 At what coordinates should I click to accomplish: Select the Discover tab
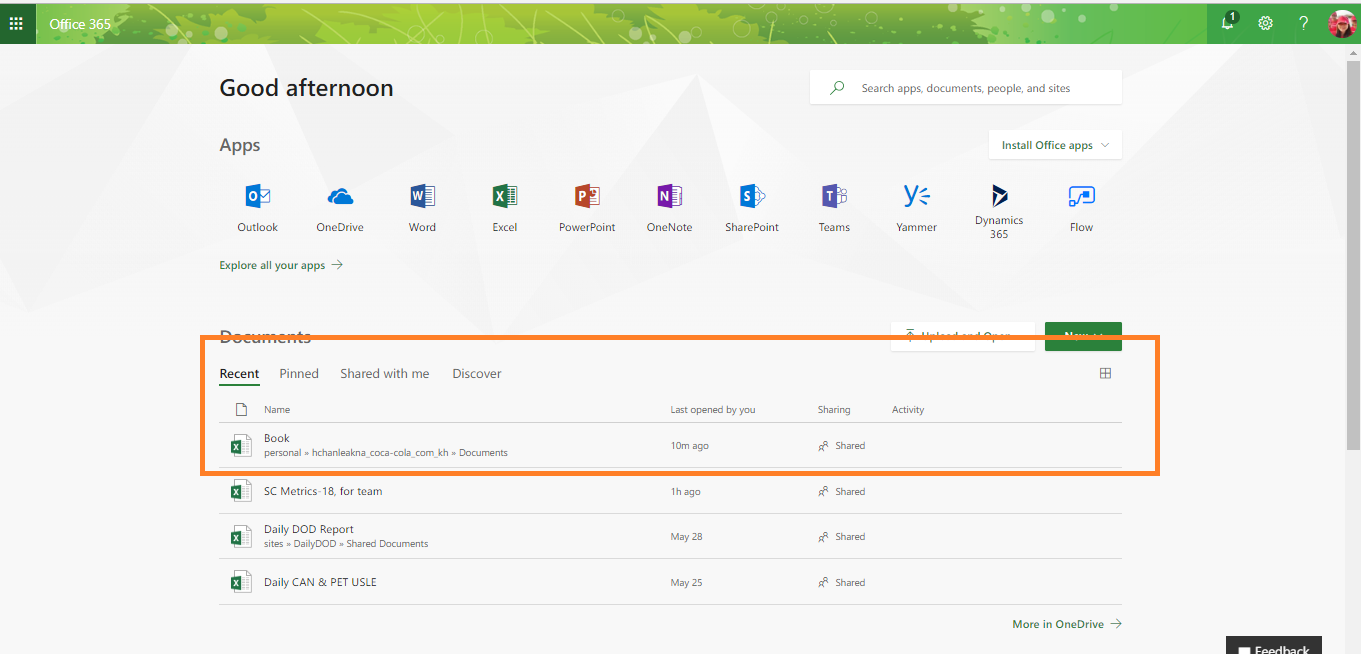point(477,374)
